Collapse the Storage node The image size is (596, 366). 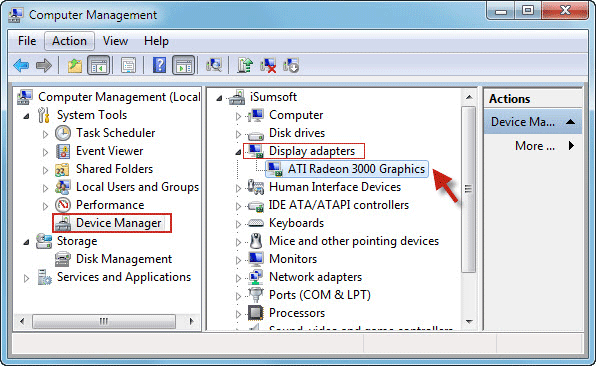[x=26, y=242]
